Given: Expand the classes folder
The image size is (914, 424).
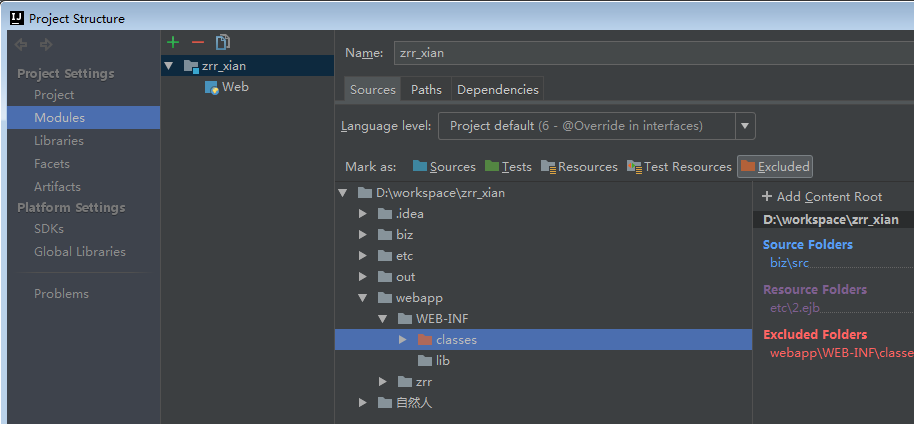Looking at the screenshot, I should (x=402, y=339).
